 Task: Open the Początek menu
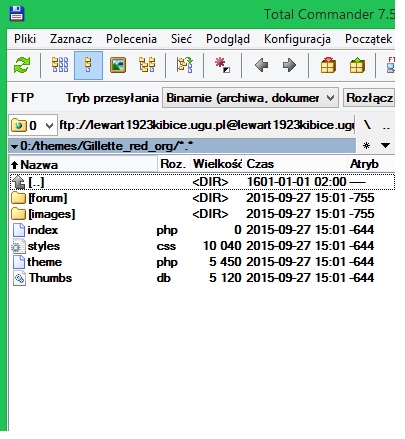[368, 39]
